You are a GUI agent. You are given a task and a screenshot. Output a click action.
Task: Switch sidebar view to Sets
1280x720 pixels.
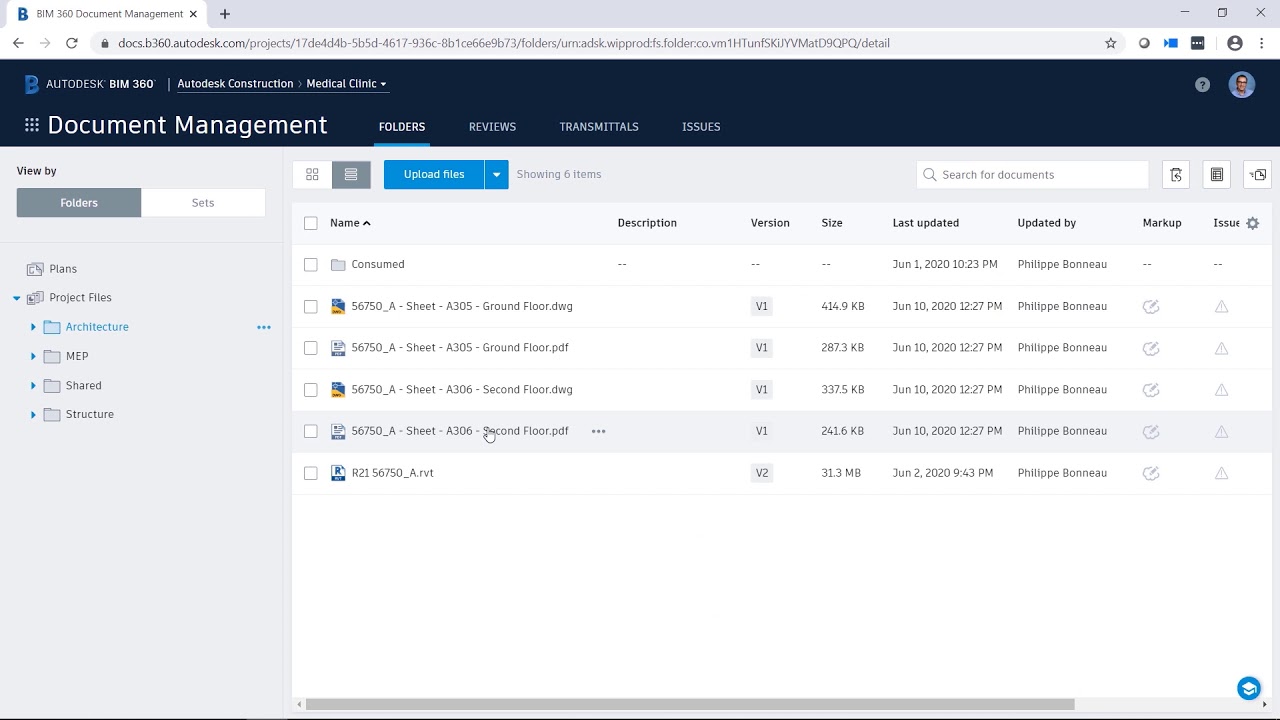203,202
